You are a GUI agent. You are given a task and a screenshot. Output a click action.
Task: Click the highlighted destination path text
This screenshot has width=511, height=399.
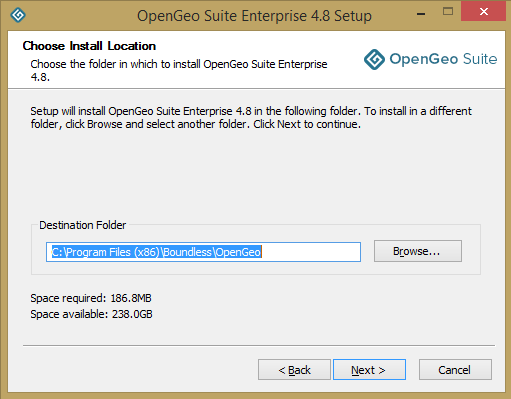[x=156, y=252]
